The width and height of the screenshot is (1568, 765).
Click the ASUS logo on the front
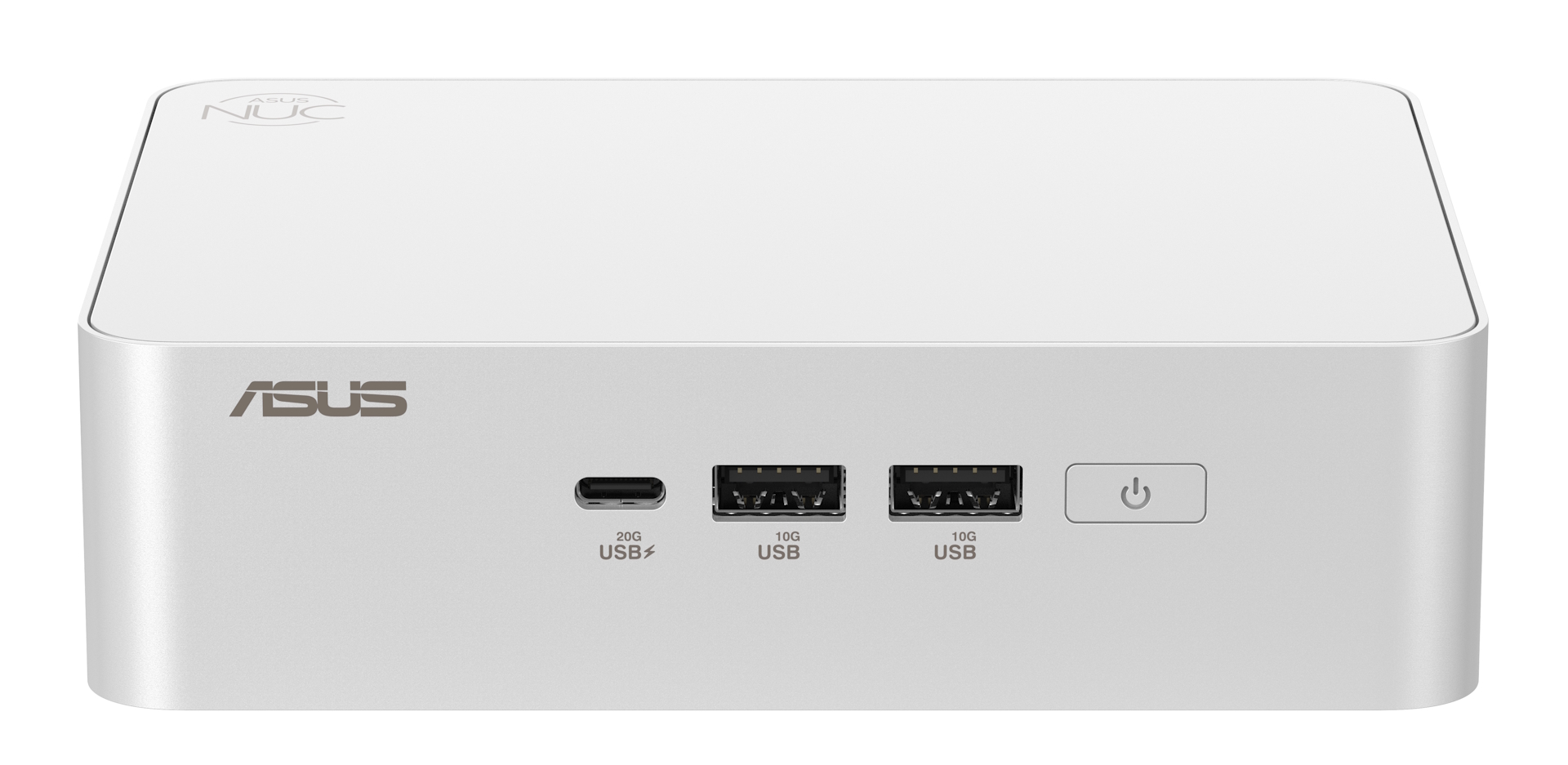click(x=318, y=398)
